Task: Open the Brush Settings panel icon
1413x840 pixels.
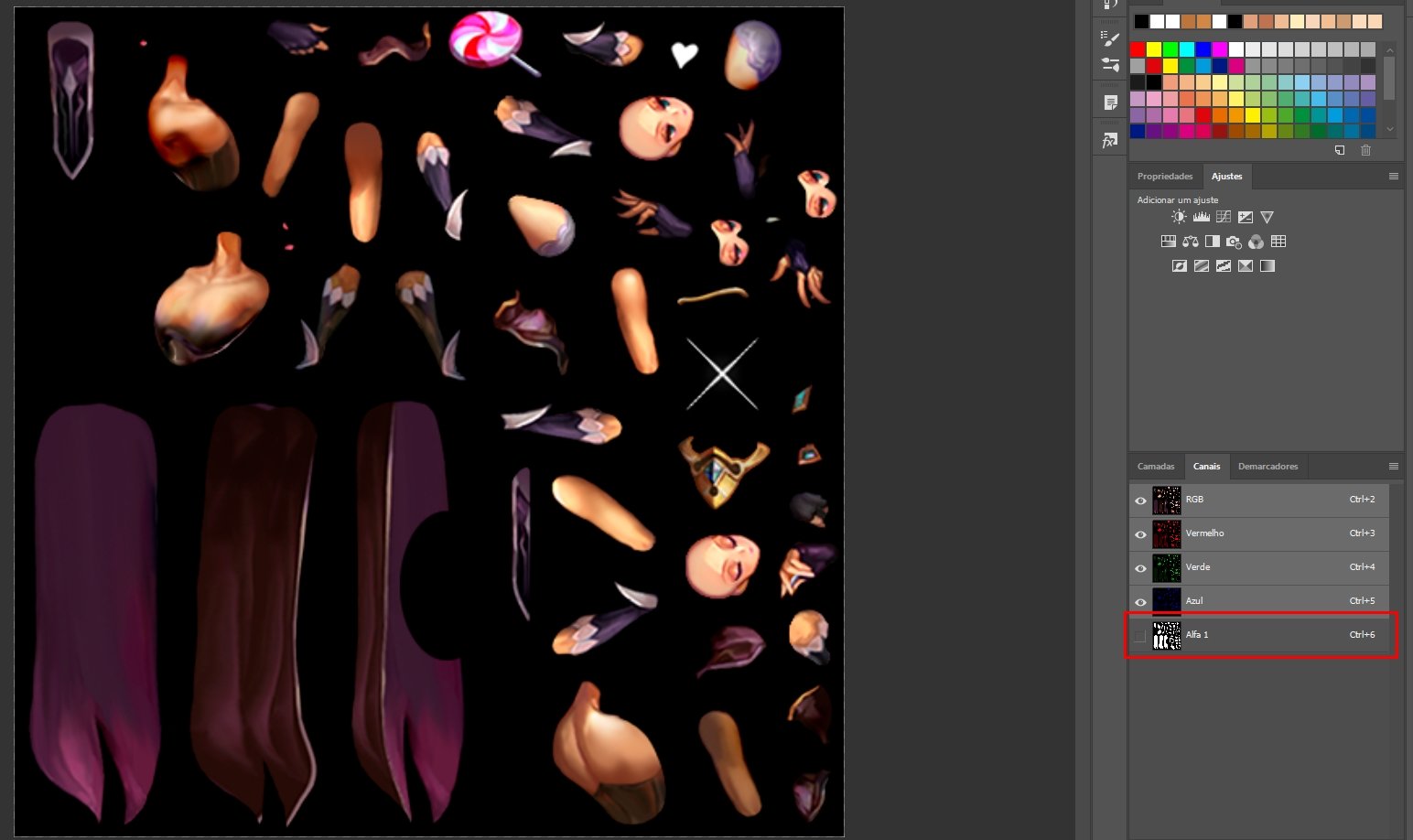Action: (1110, 38)
